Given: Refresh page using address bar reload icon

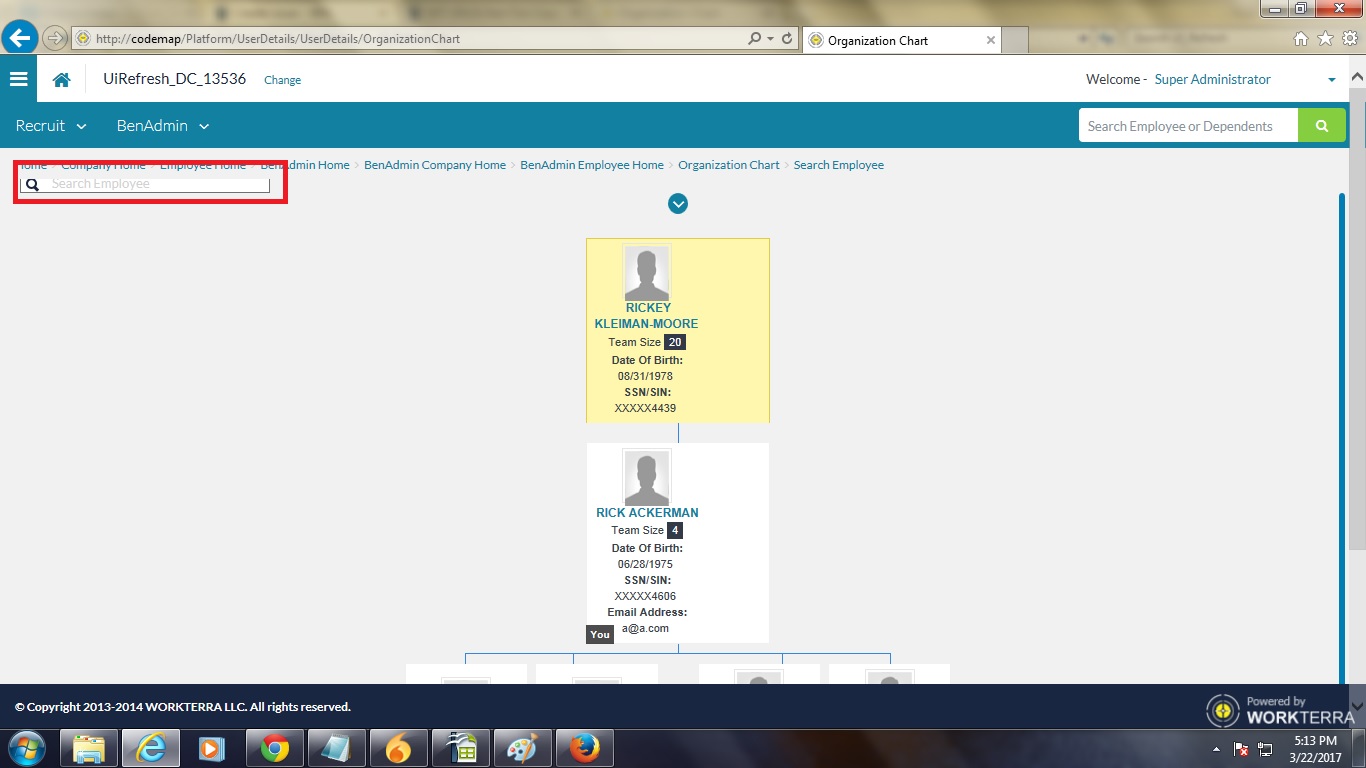Looking at the screenshot, I should pos(788,39).
